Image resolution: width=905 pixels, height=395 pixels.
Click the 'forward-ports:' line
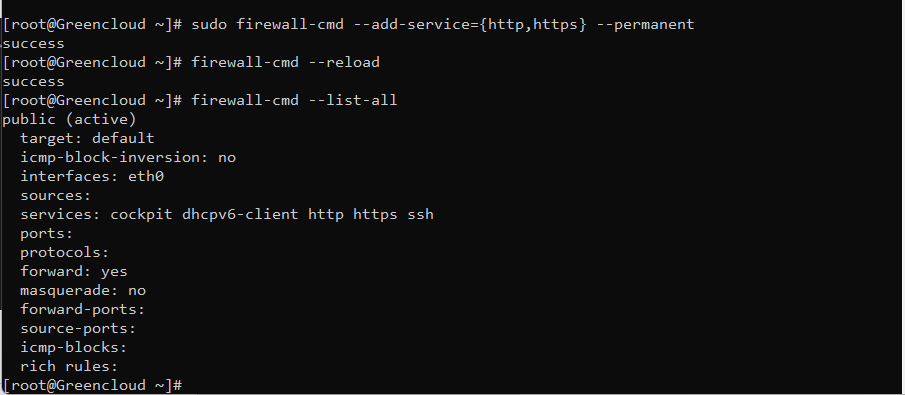pyautogui.click(x=83, y=310)
